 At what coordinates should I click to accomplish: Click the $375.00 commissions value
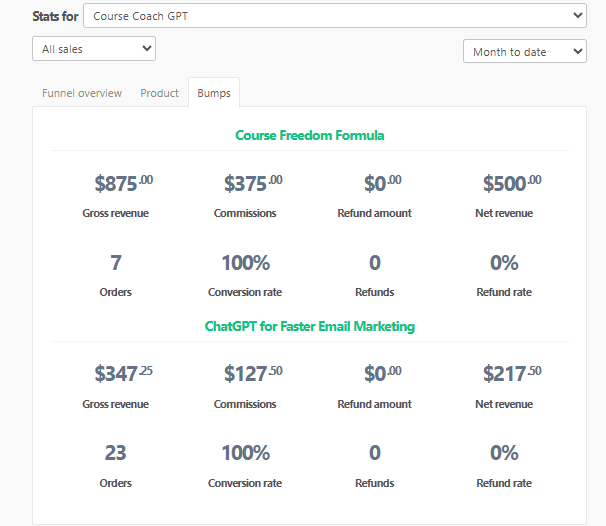coord(253,183)
